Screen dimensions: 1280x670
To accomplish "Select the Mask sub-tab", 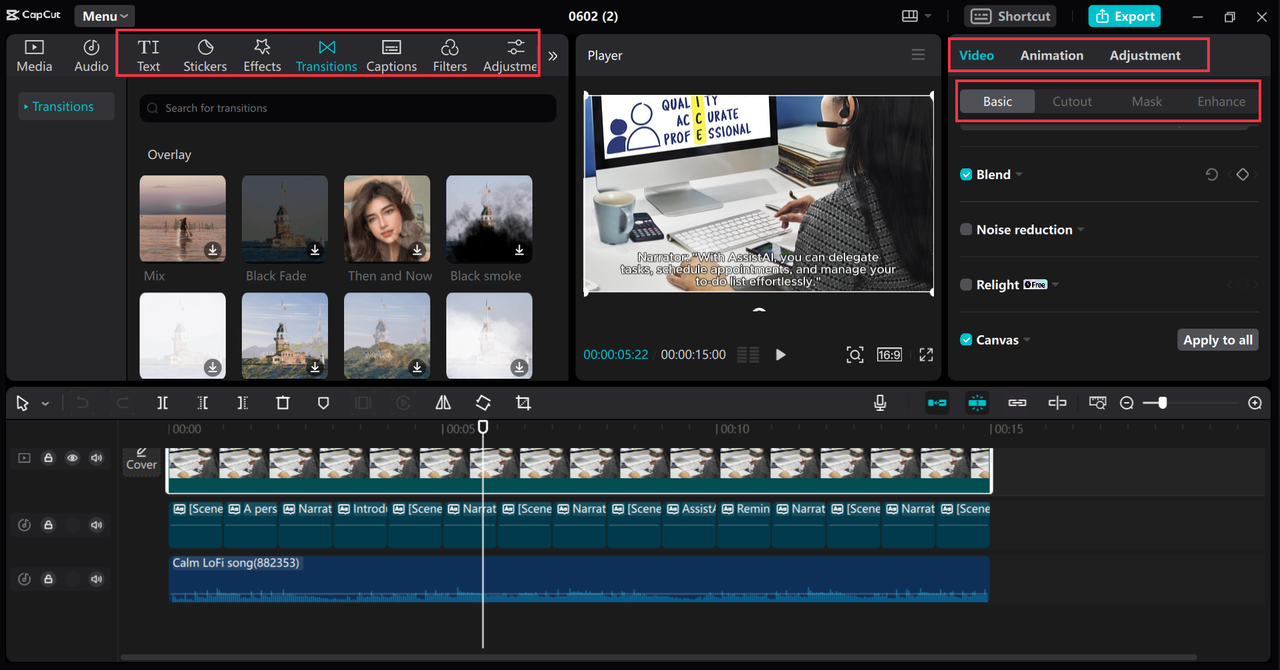I will [x=1147, y=101].
